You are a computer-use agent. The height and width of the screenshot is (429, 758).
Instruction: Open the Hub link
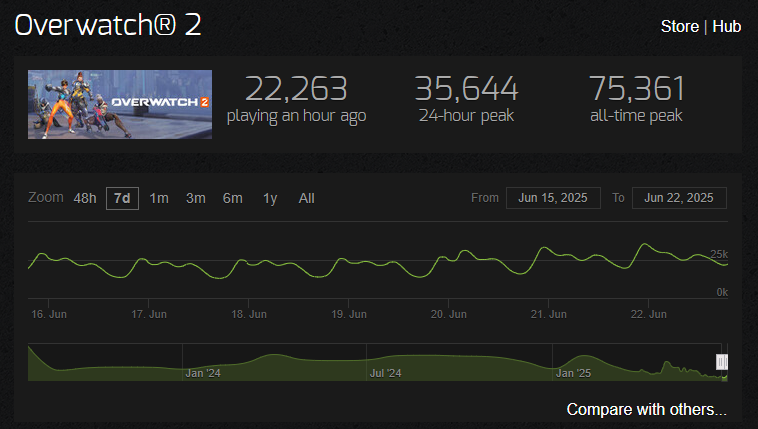pos(727,26)
